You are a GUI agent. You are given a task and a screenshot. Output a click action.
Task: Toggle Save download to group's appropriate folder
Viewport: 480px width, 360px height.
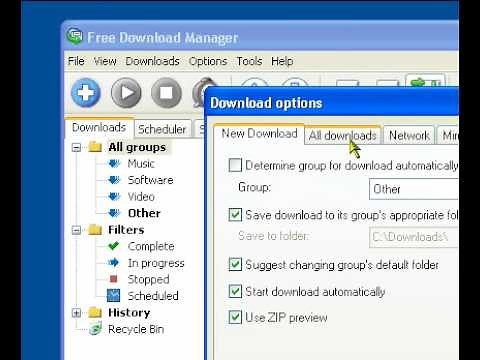point(235,215)
